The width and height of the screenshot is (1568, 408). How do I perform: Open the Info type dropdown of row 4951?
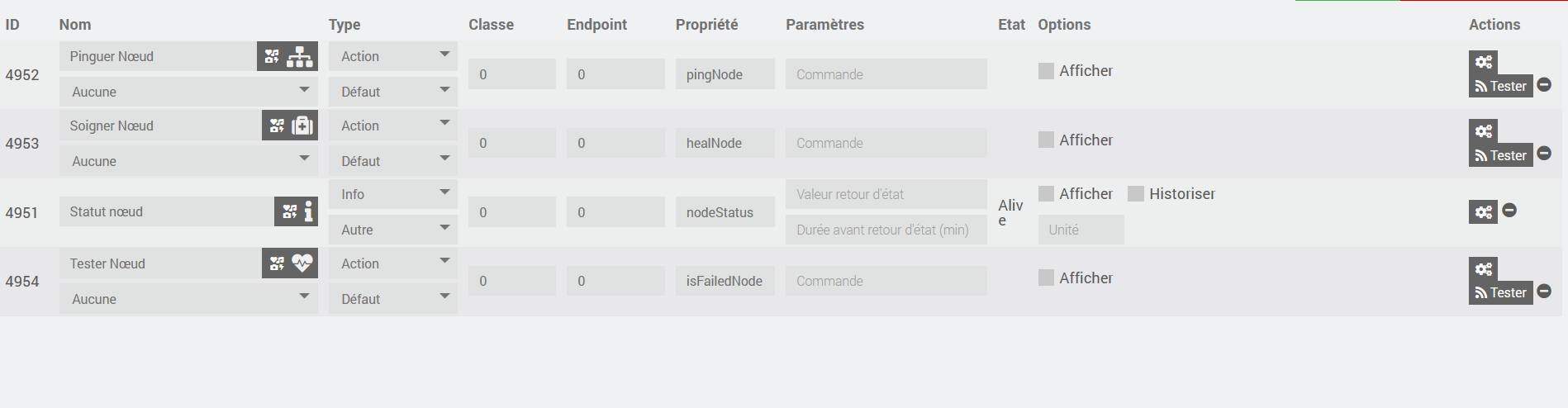tap(392, 194)
